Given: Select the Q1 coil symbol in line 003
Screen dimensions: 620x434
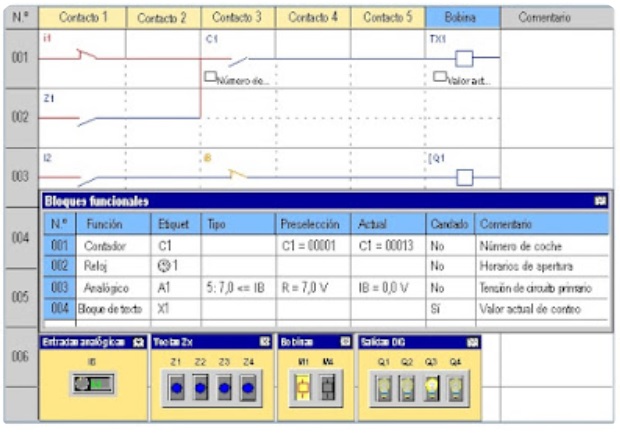Looking at the screenshot, I should coord(463,177).
